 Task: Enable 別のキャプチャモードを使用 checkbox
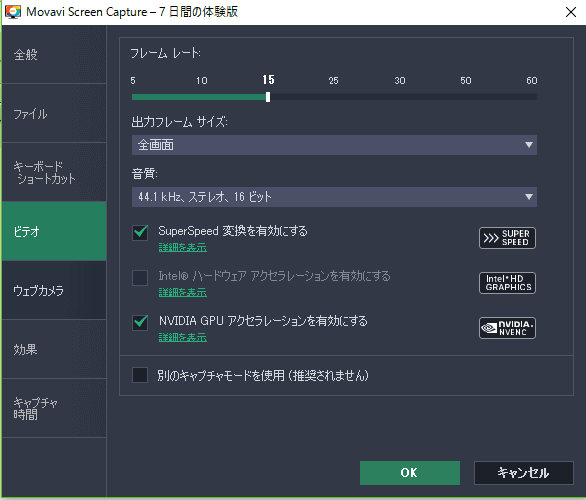point(140,375)
